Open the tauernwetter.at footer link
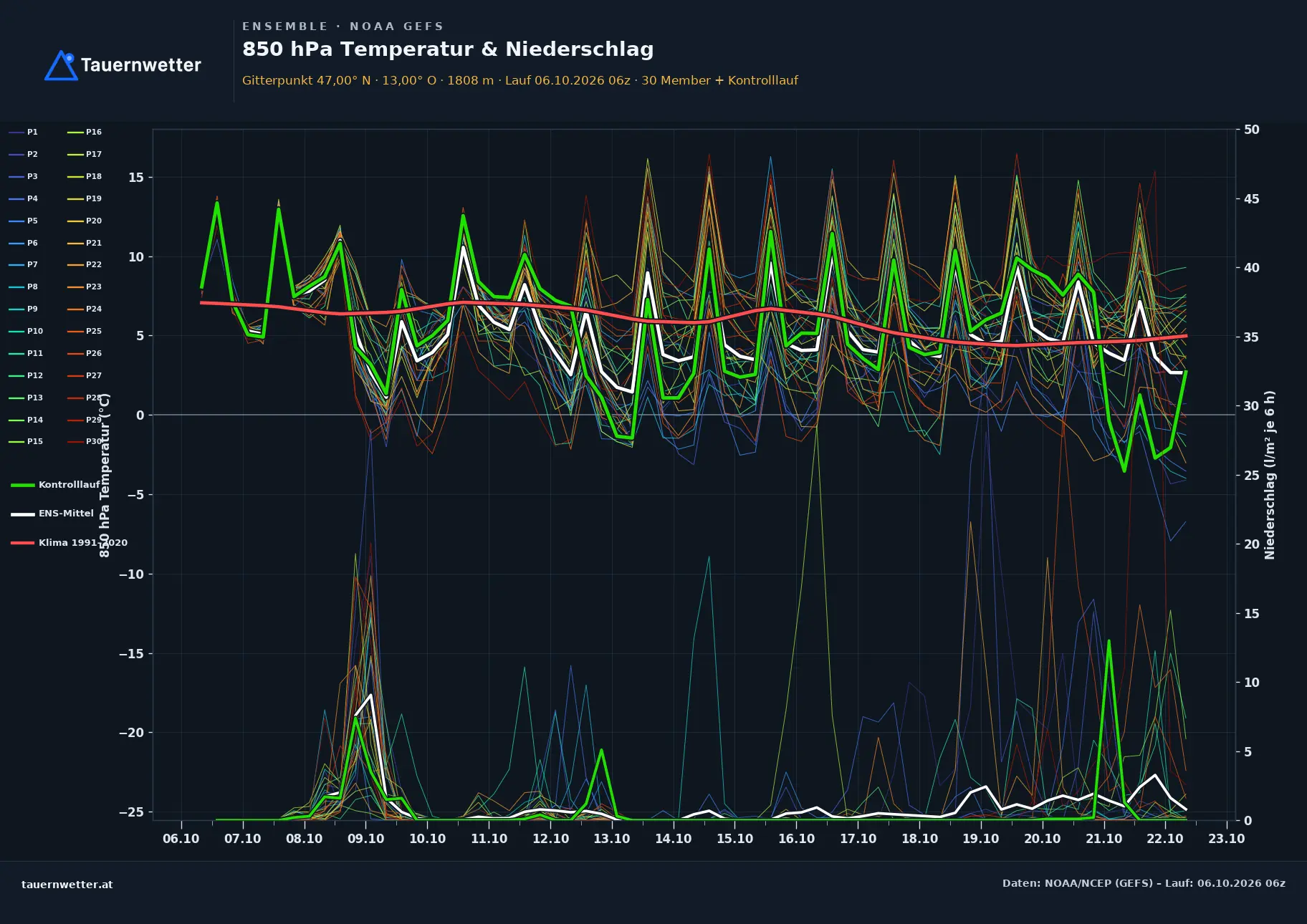The width and height of the screenshot is (1307, 924). (67, 885)
